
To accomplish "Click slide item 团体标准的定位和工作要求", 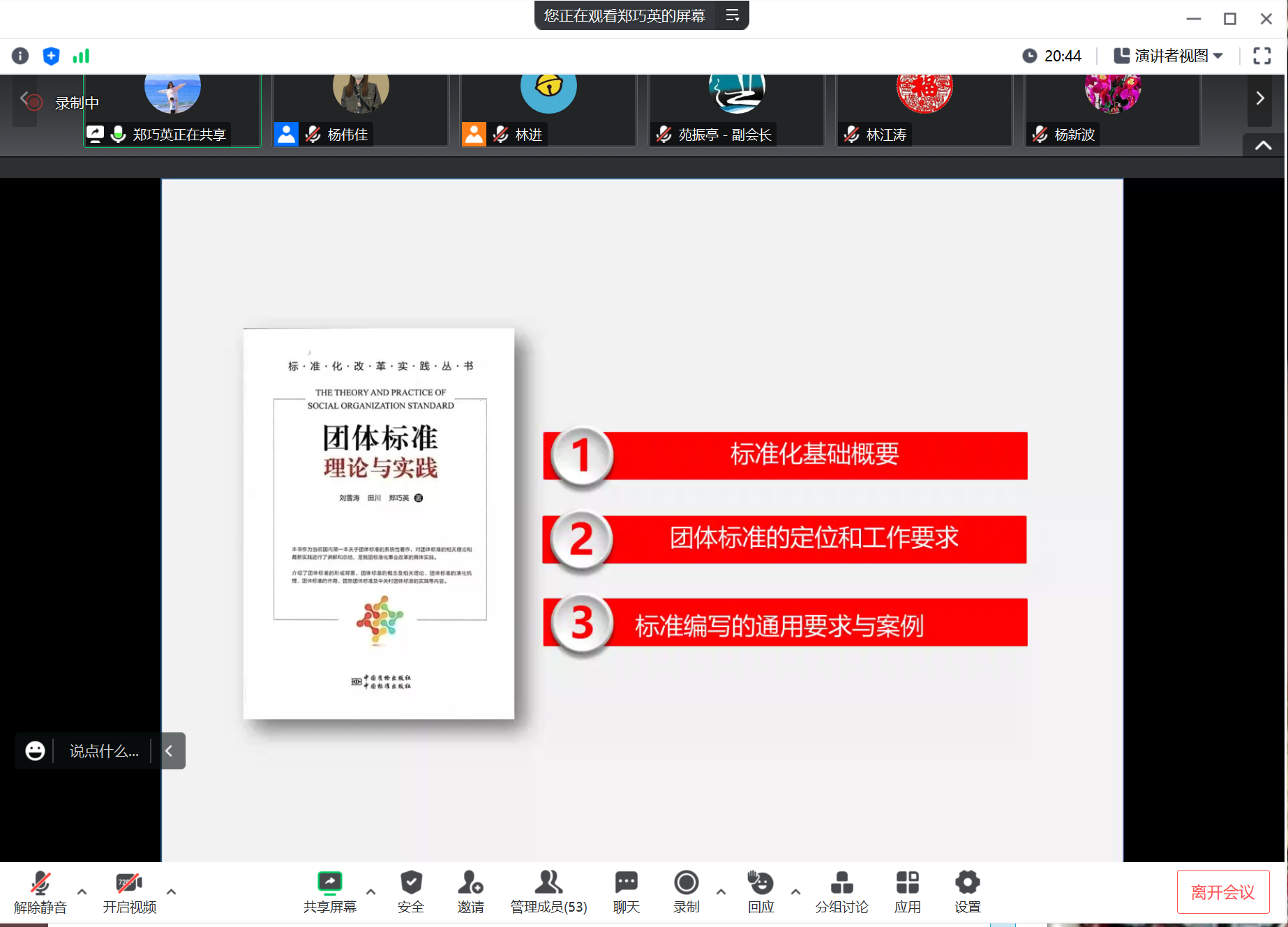I will pos(785,539).
